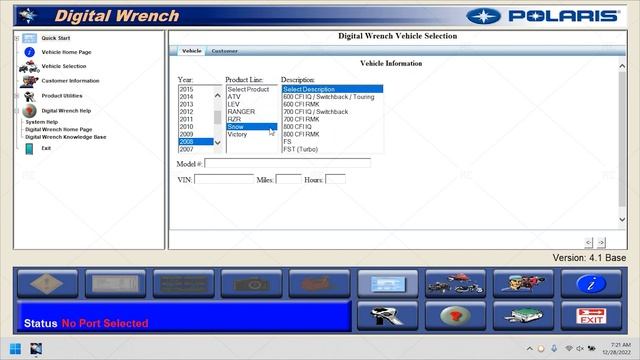Expand the Product Utilities tree node

(17, 96)
